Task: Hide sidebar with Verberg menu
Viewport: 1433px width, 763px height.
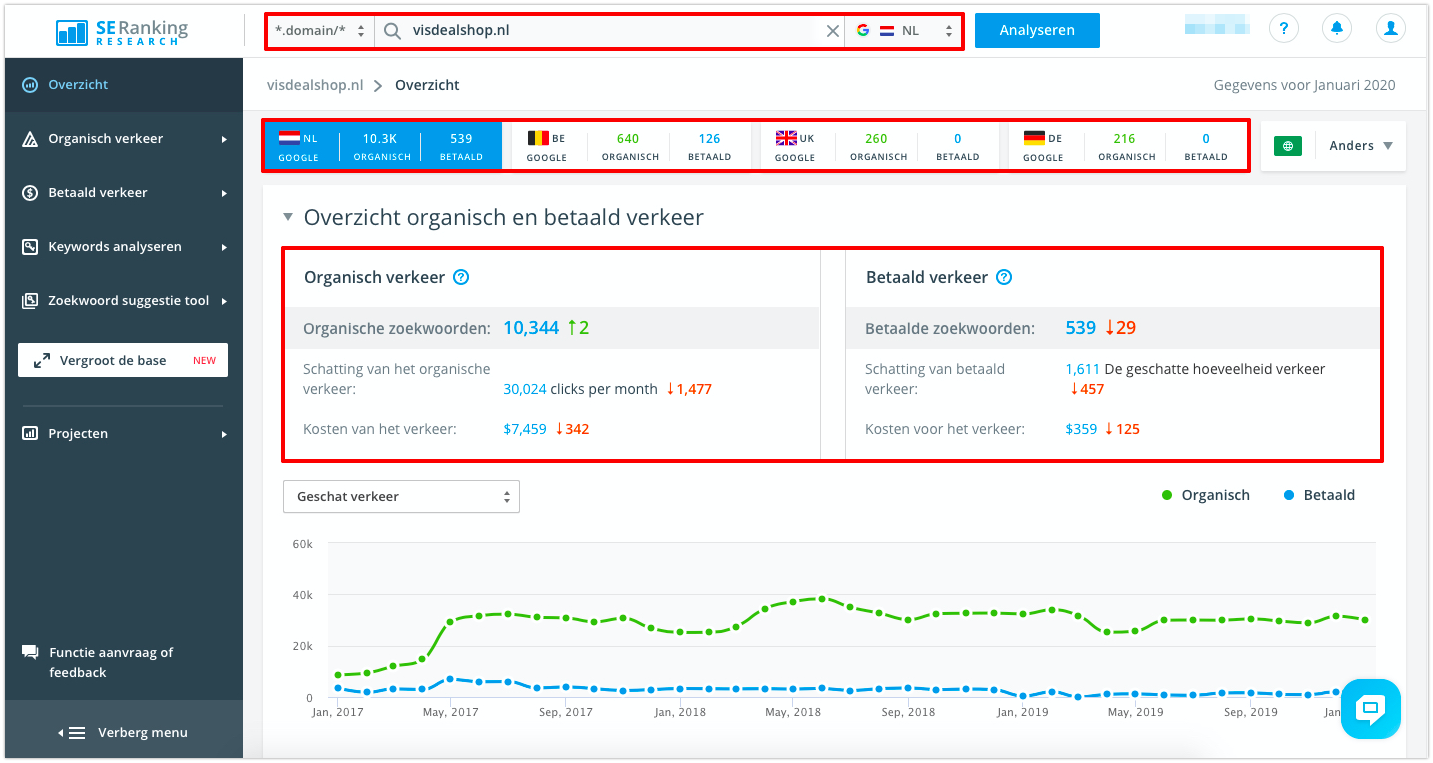Action: 122,733
